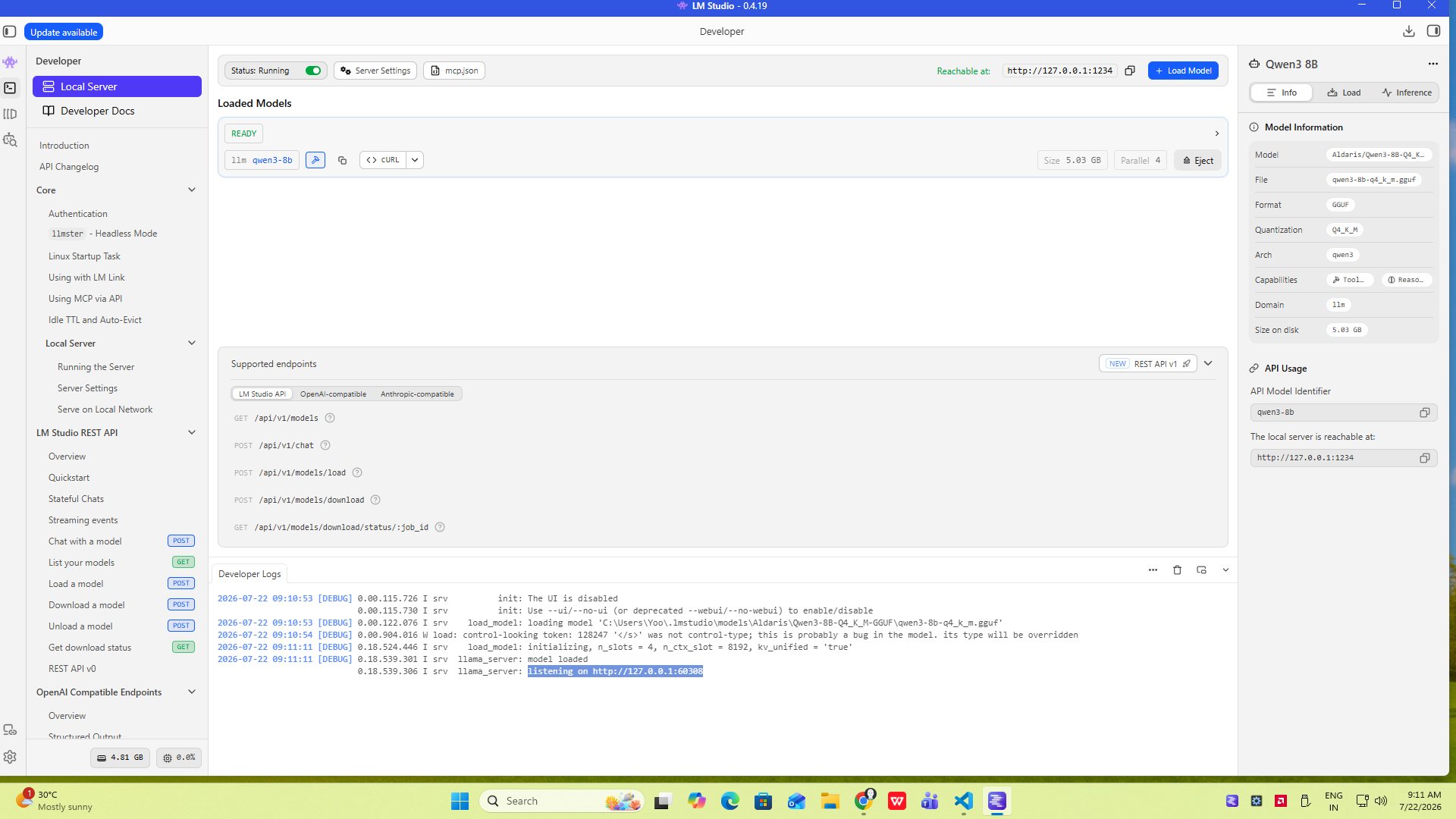Screen dimensions: 1456x819
Task: Collapse the Core docs section
Action: coord(192,190)
